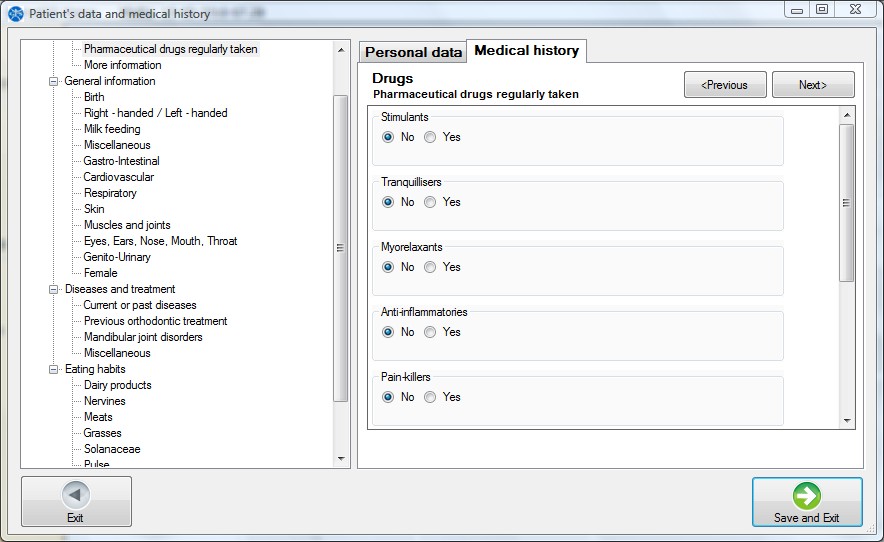Switch to the Personal data tab
Screen dimensions: 884x542
[413, 52]
